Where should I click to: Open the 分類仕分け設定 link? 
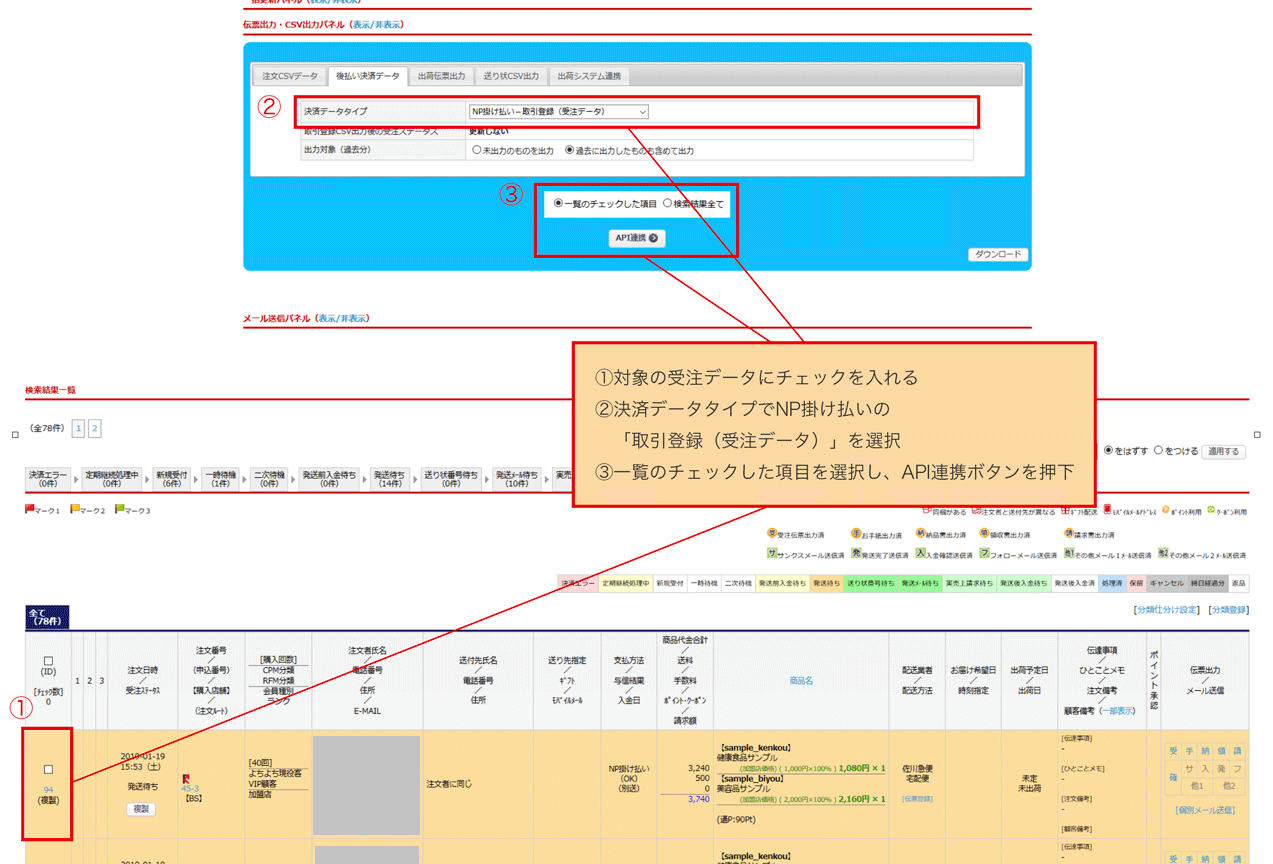1165,609
